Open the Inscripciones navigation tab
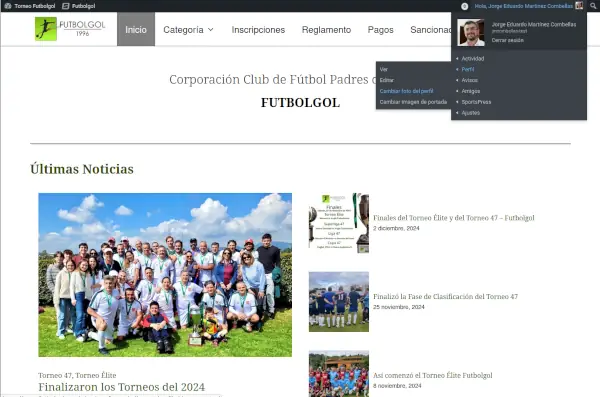The width and height of the screenshot is (600, 397). point(258,30)
